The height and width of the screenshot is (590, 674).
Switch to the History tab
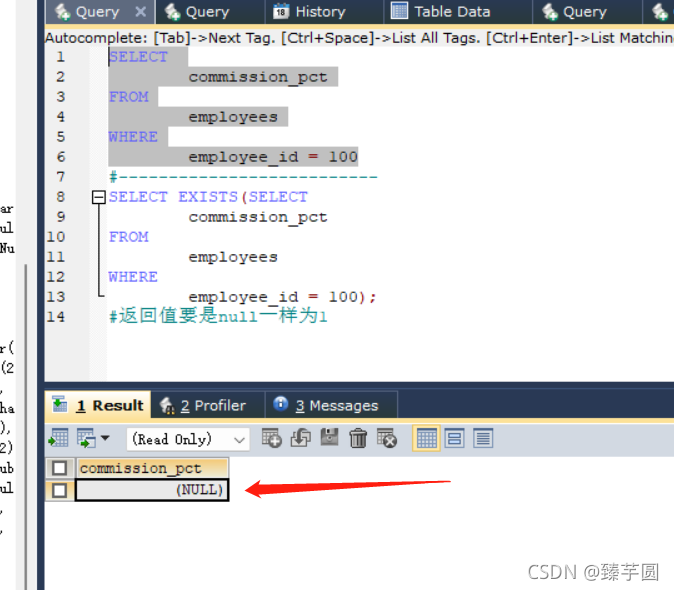323,12
